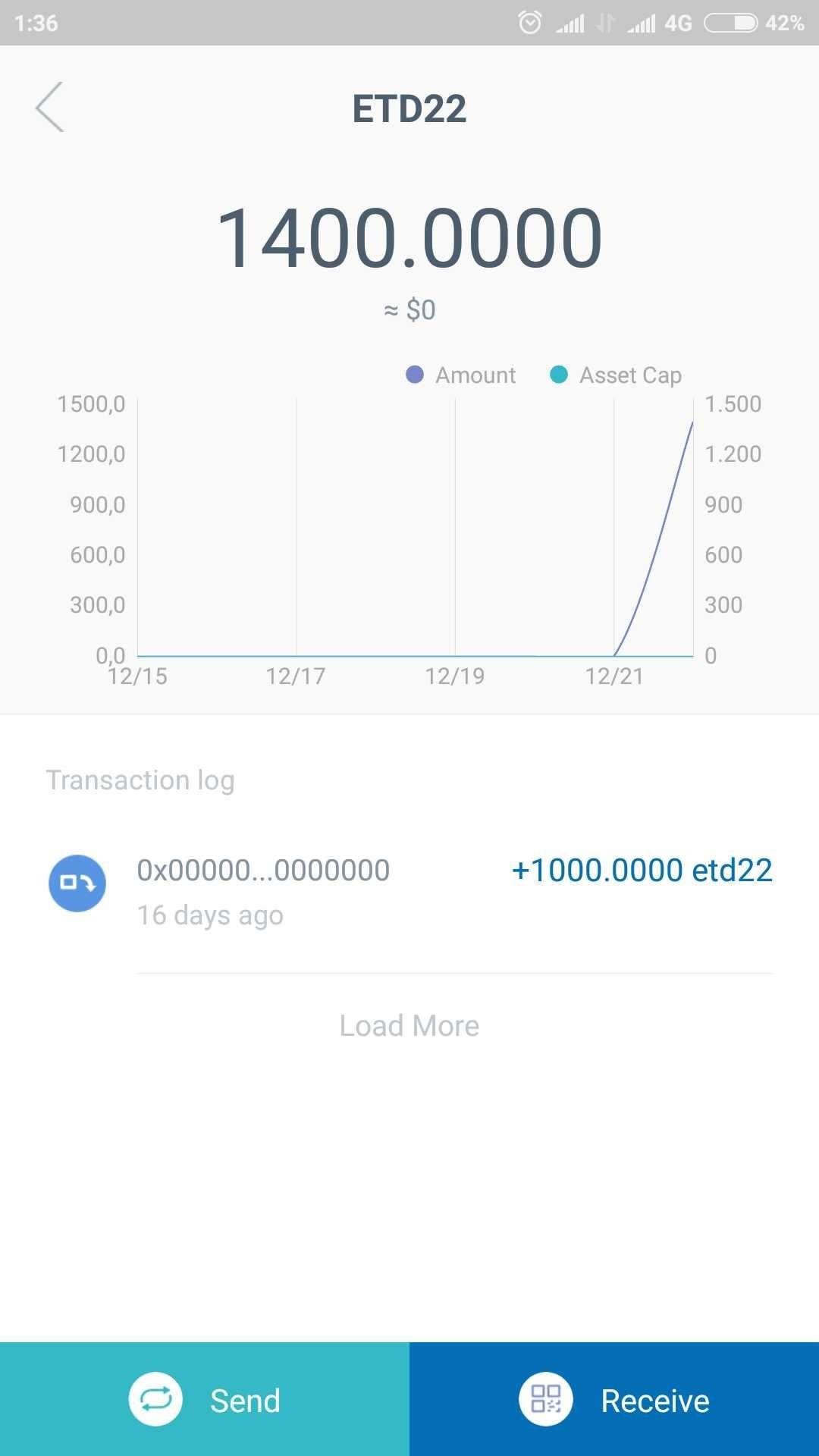Tap the alarm clock status icon

529,23
